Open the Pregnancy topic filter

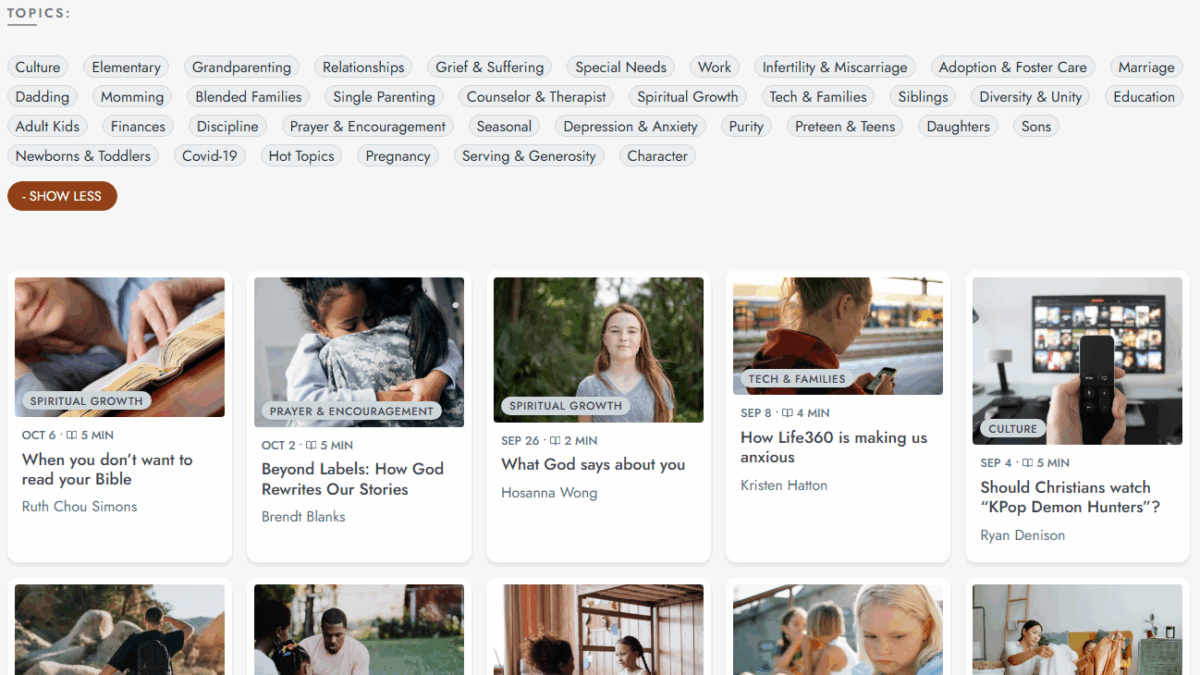click(397, 156)
